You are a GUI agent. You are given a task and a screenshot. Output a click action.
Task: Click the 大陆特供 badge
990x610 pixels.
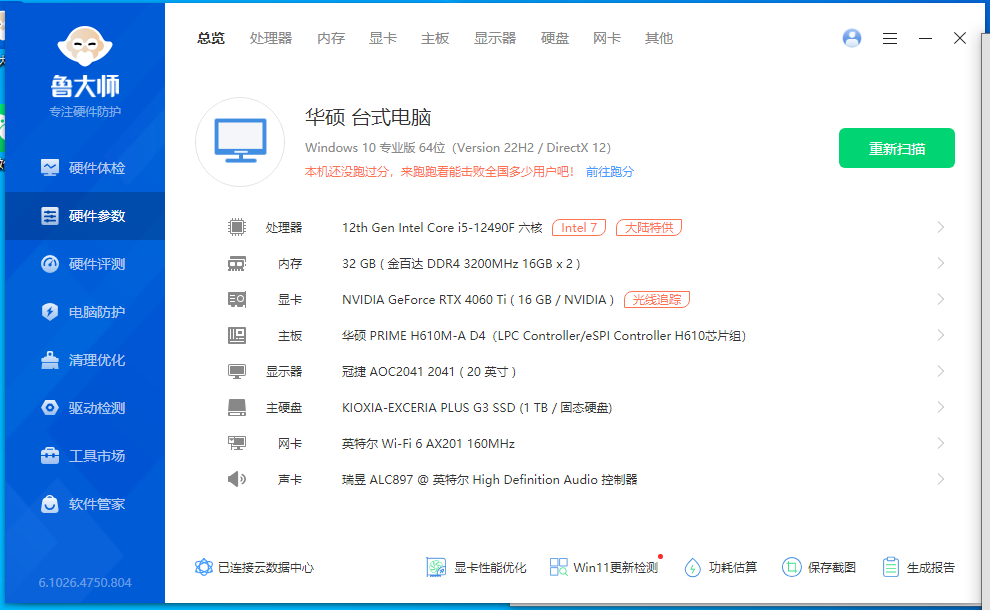click(x=649, y=227)
